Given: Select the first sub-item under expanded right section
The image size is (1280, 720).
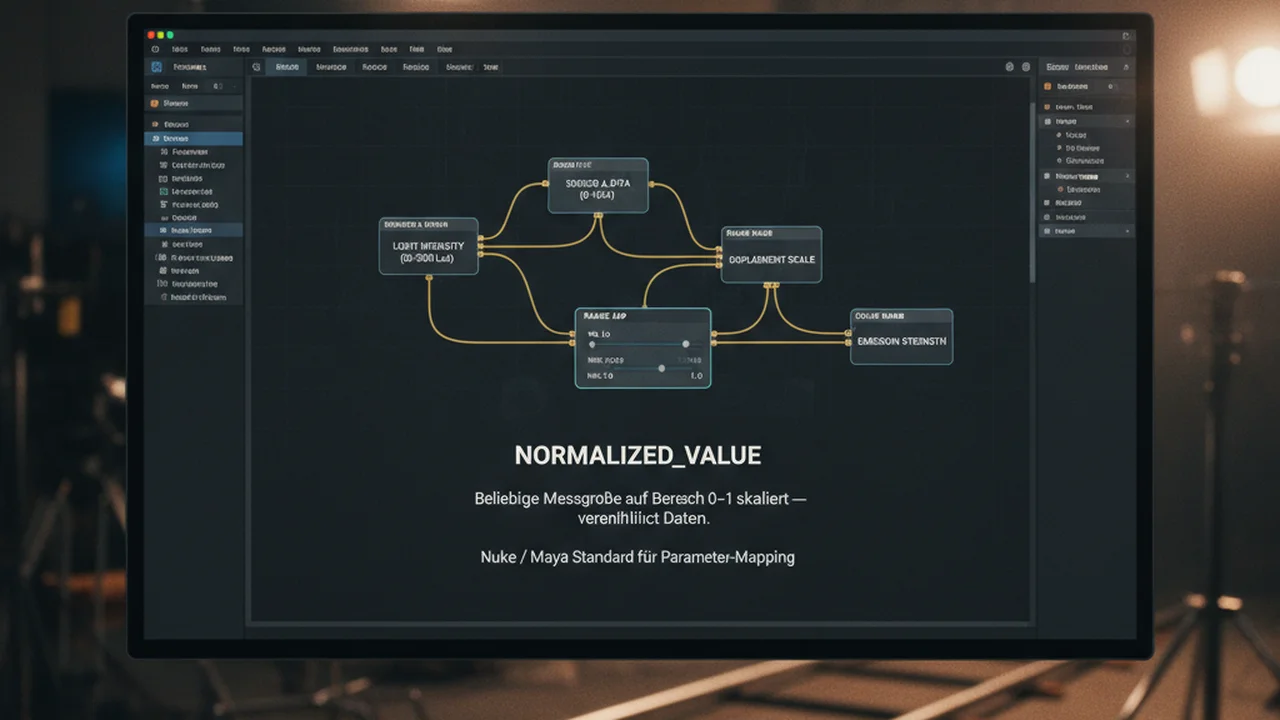Looking at the screenshot, I should coord(1076,134).
